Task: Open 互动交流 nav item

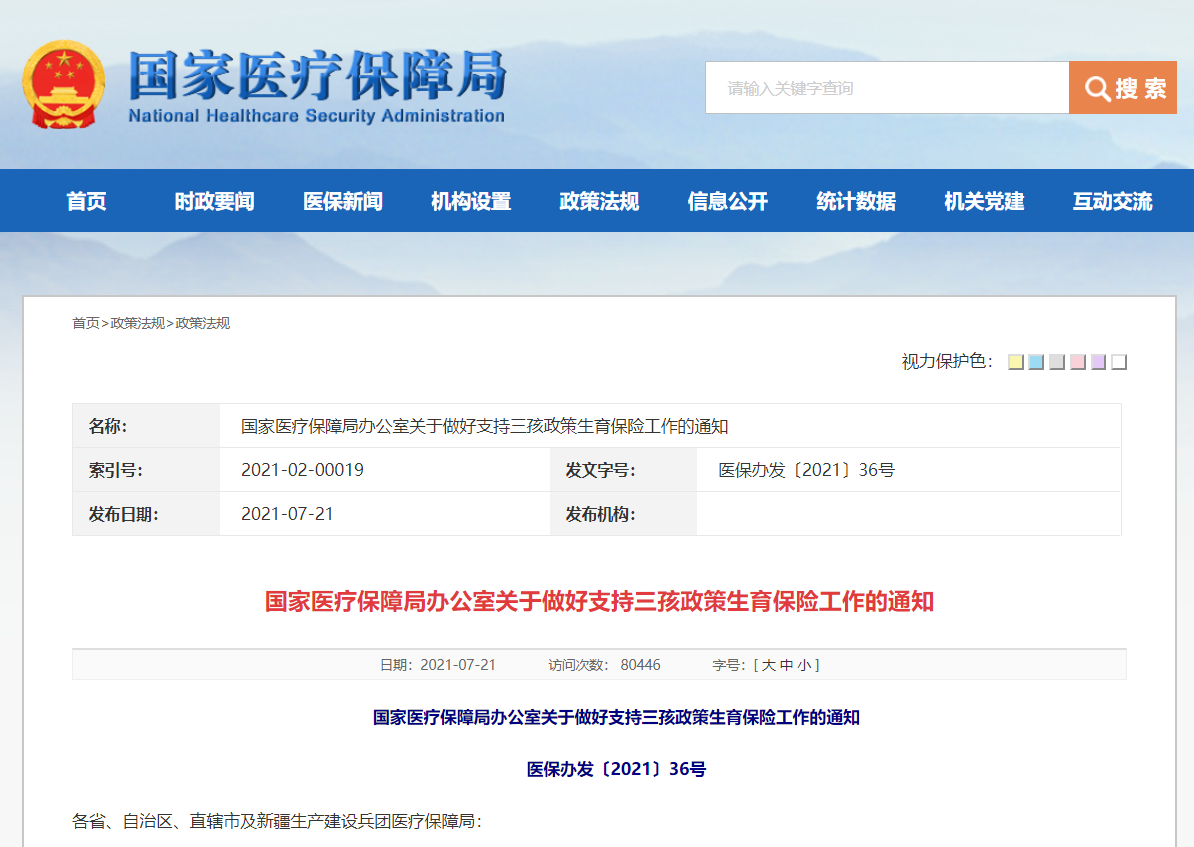Action: coord(1113,201)
